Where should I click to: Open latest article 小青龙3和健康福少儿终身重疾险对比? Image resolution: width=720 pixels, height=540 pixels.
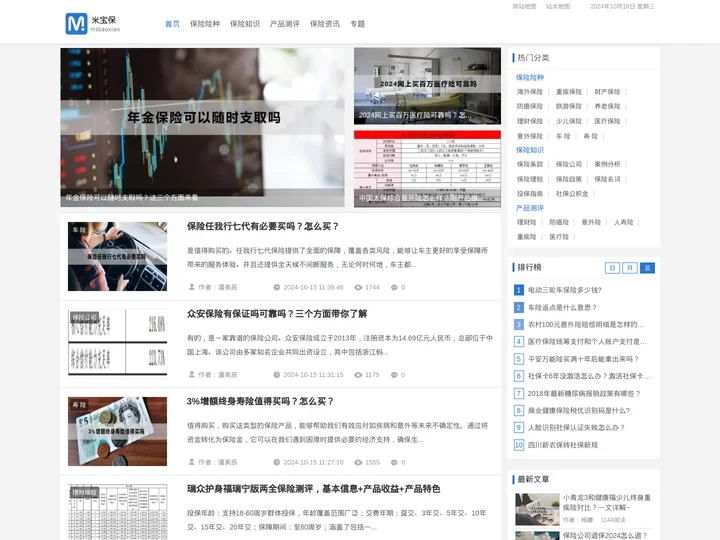pyautogui.click(x=607, y=502)
